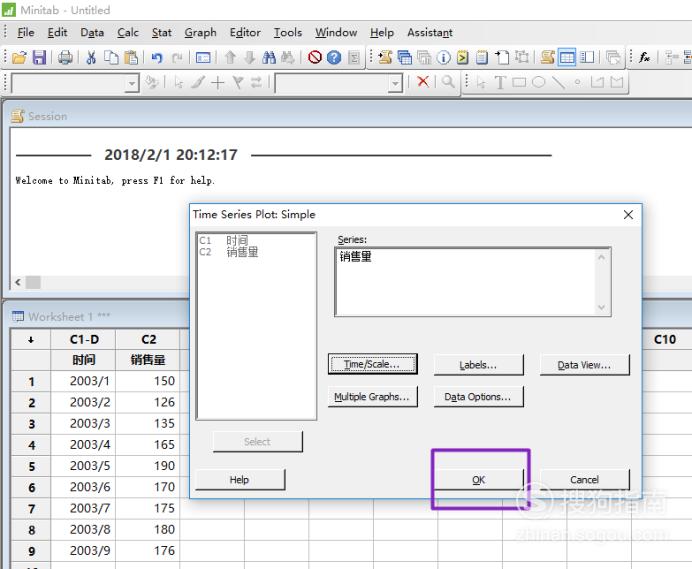This screenshot has width=692, height=569.
Task: Open the Graph menu
Action: click(200, 33)
